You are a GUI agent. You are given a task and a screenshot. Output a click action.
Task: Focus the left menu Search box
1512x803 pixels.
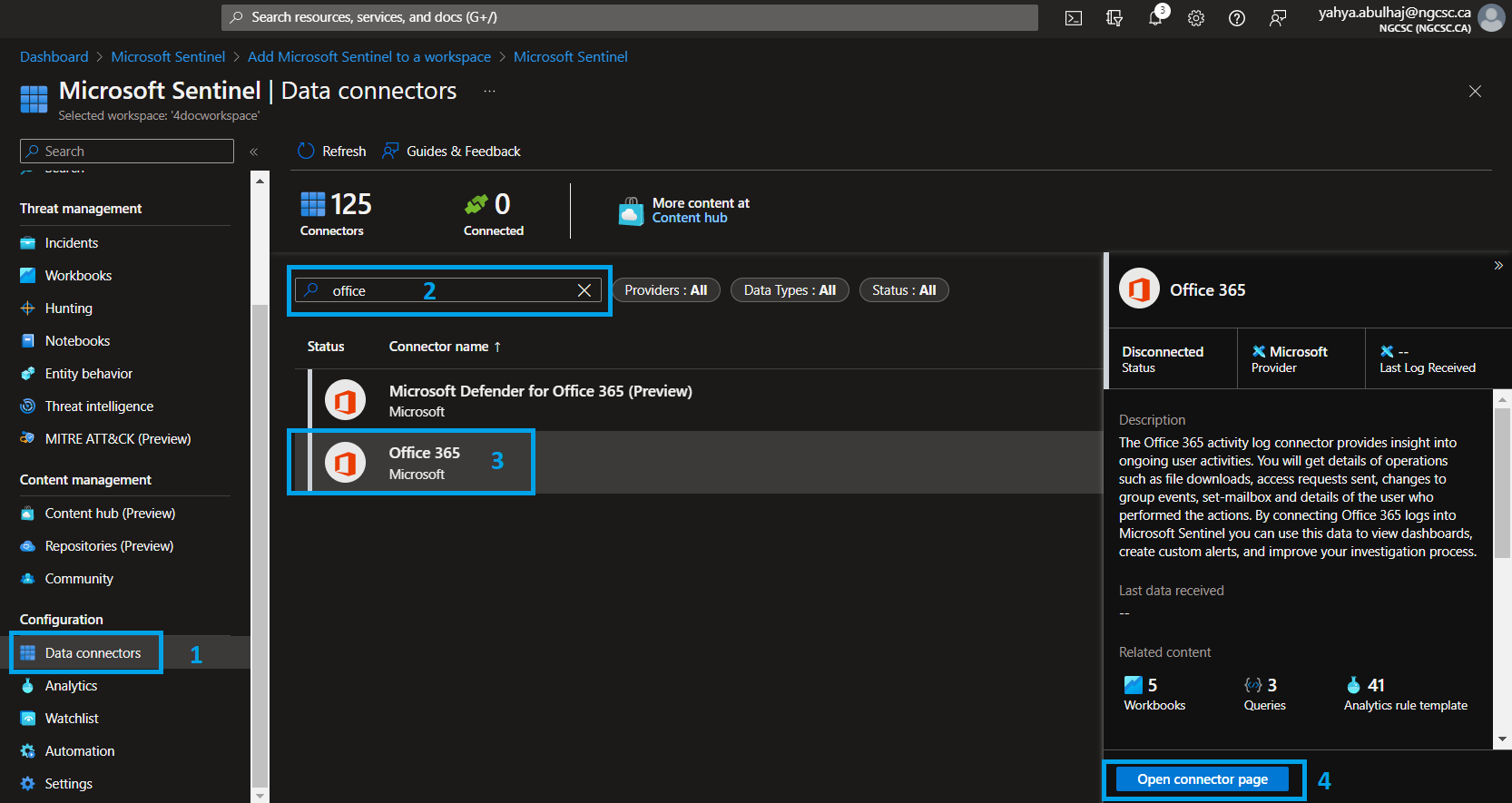point(127,152)
